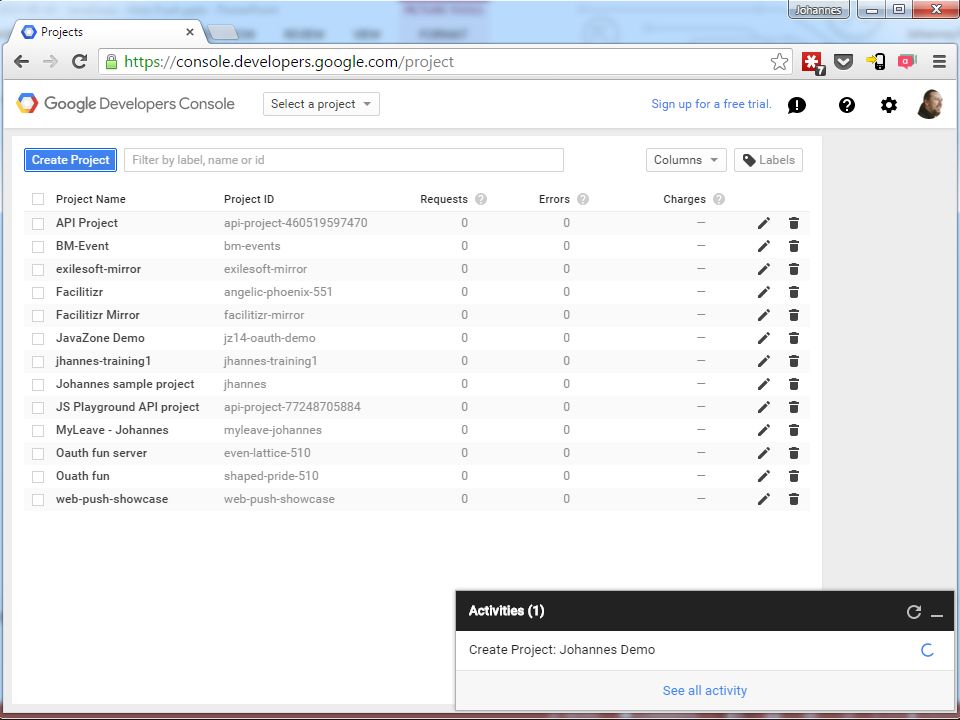Screen dimensions: 960x720
Task: Edit the Ouath fun project via its pencil icon
Action: (x=763, y=476)
